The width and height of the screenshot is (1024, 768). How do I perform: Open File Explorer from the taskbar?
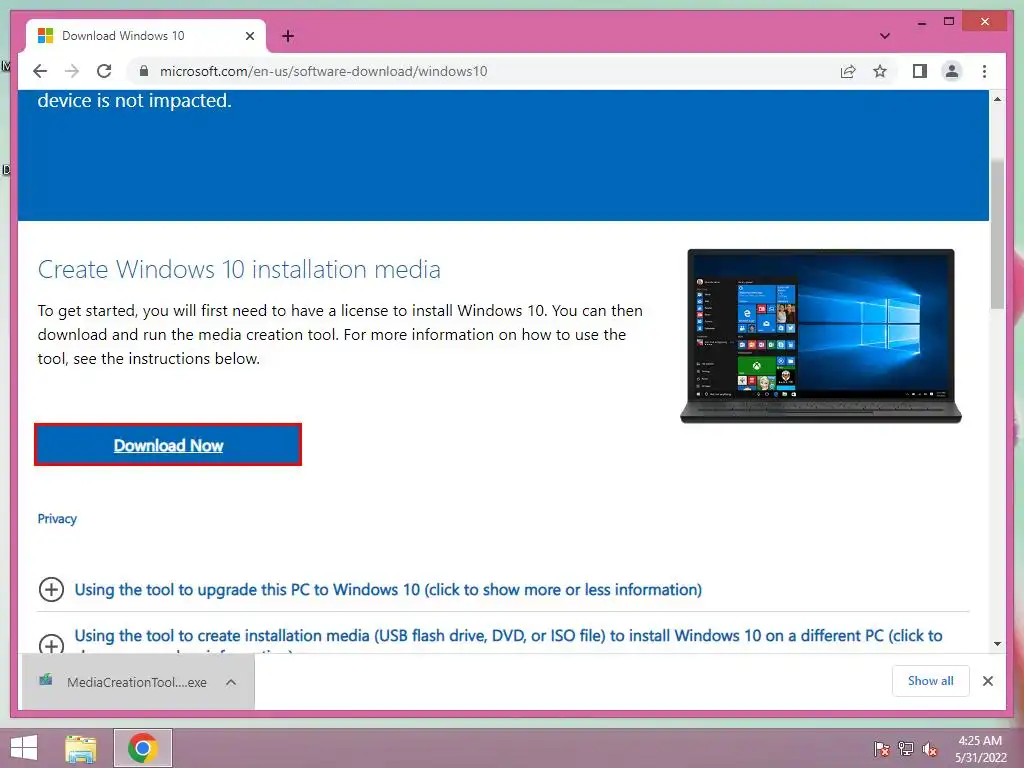(81, 748)
